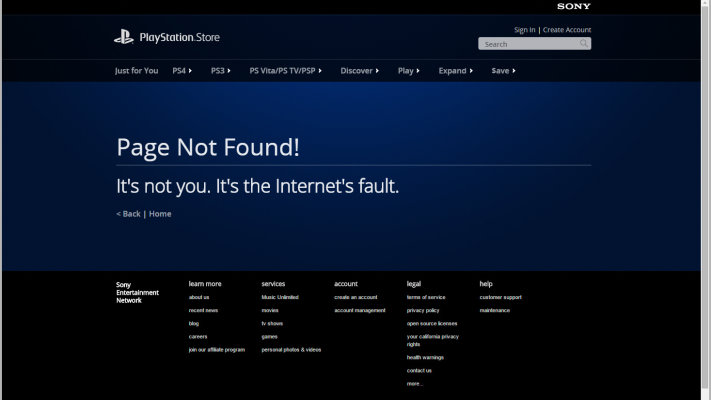Click in the Search input field

coord(528,44)
